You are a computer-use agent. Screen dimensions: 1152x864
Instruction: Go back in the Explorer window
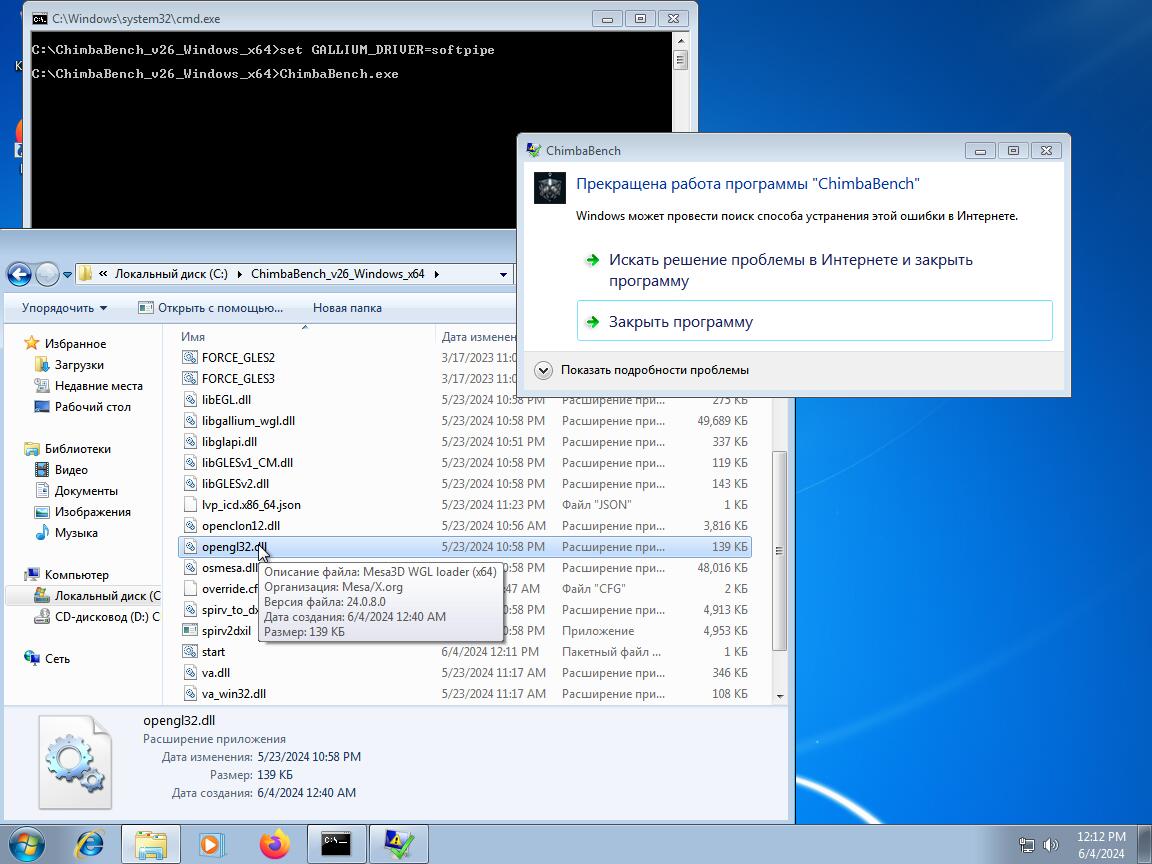click(19, 274)
